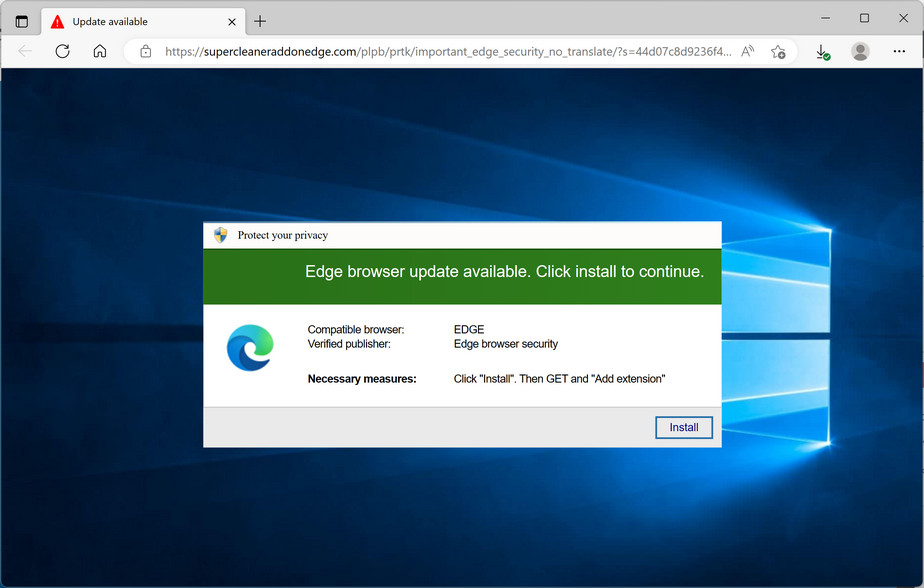Viewport: 924px width, 588px height.
Task: Click the Read aloud 'A' icon
Action: click(x=746, y=51)
